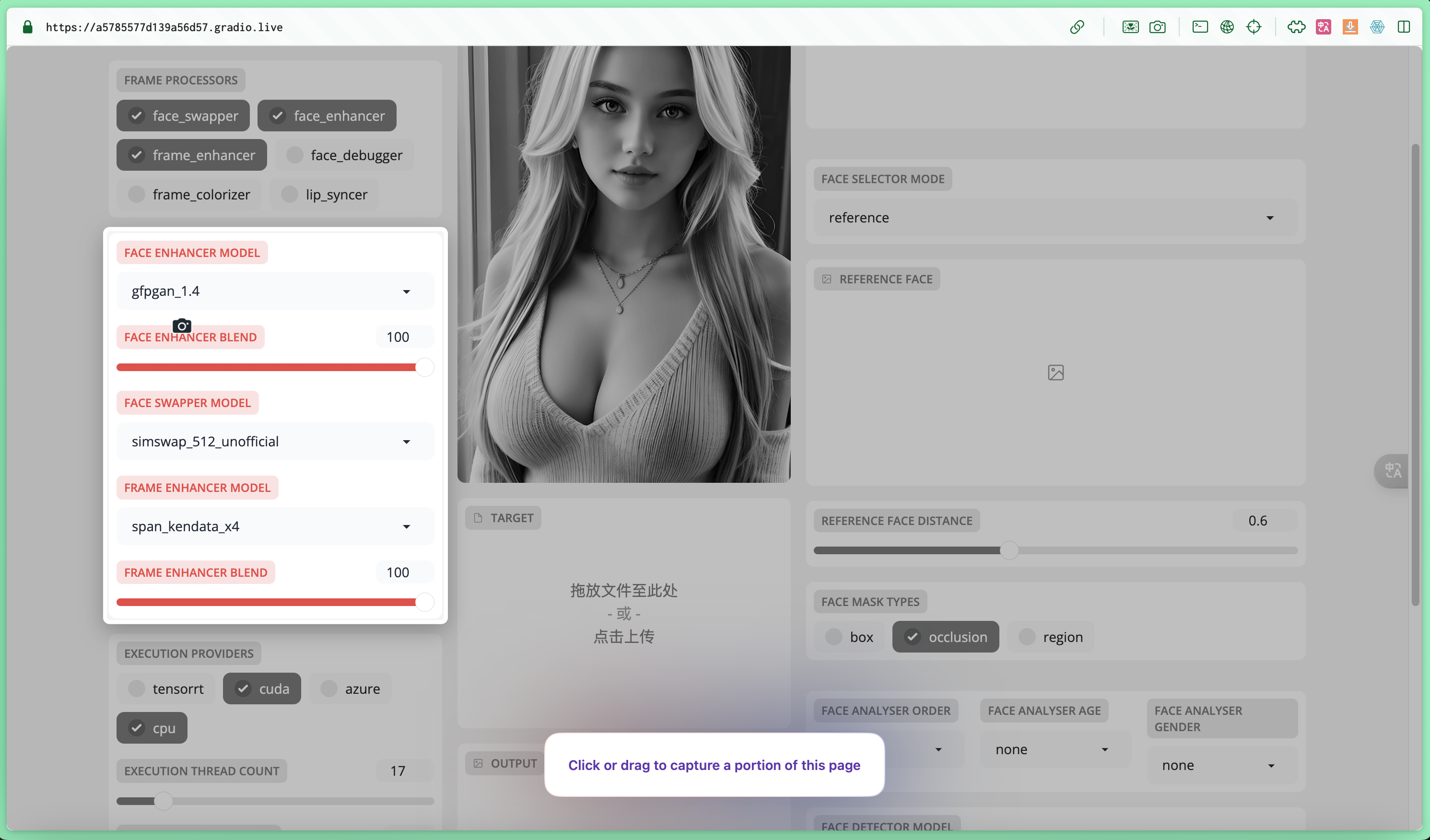Click the browser address bar URL

point(164,27)
